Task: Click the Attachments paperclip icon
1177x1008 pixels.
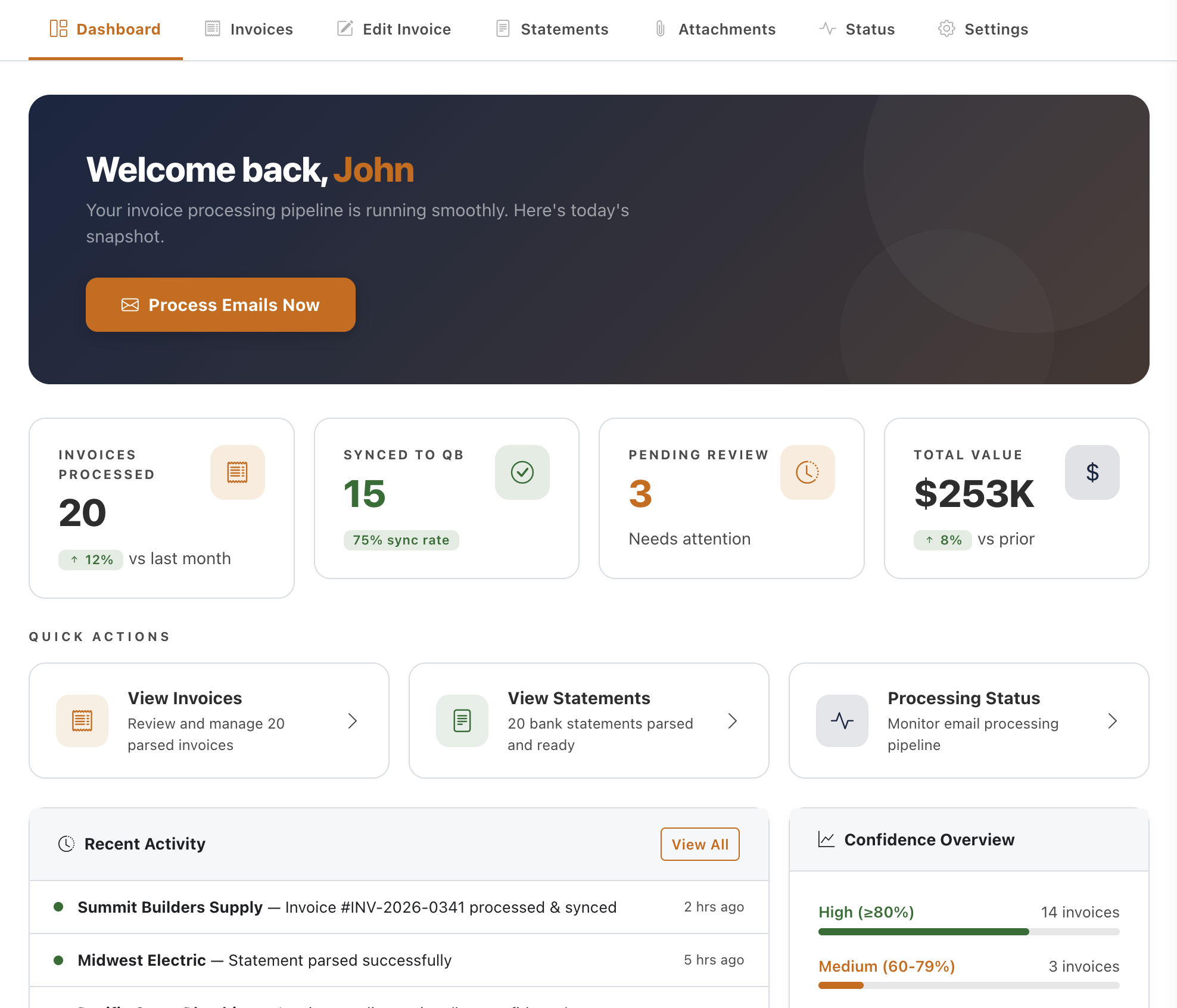Action: 661,29
